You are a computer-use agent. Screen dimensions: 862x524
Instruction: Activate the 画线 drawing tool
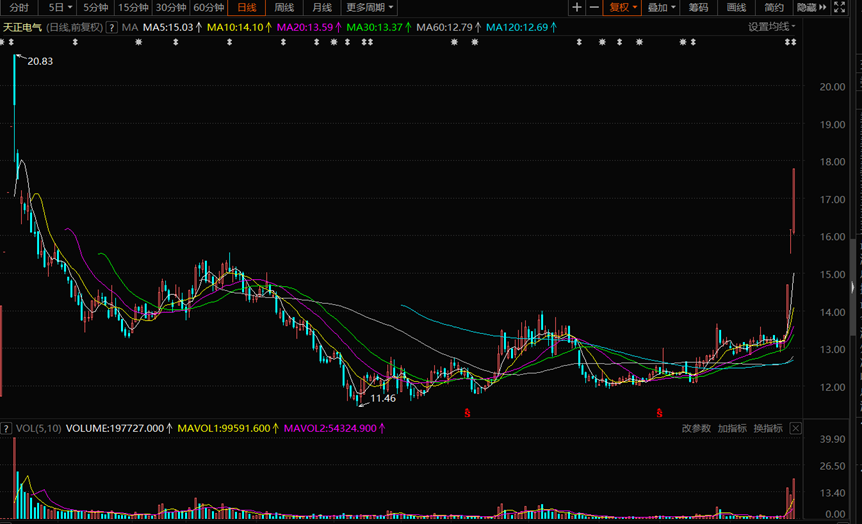736,7
